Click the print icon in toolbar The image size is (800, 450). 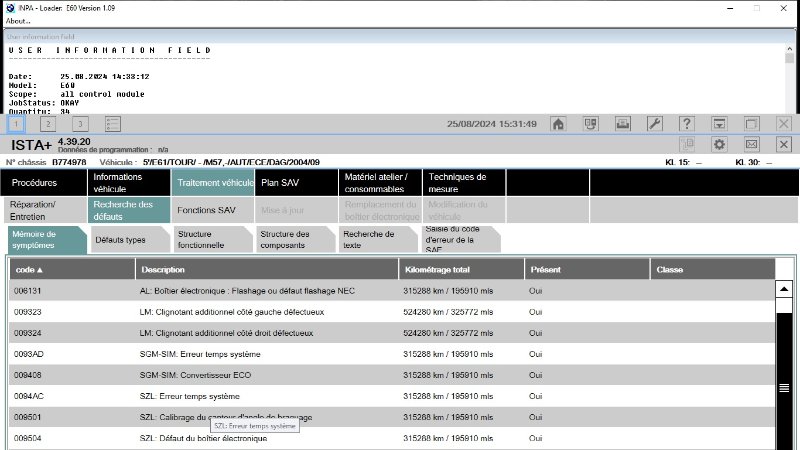(x=622, y=124)
